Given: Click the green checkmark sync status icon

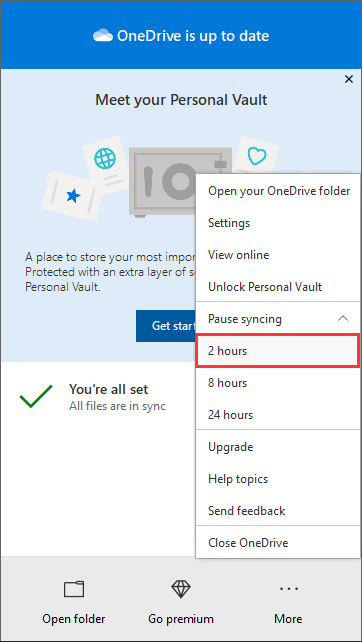Looking at the screenshot, I should (36, 396).
